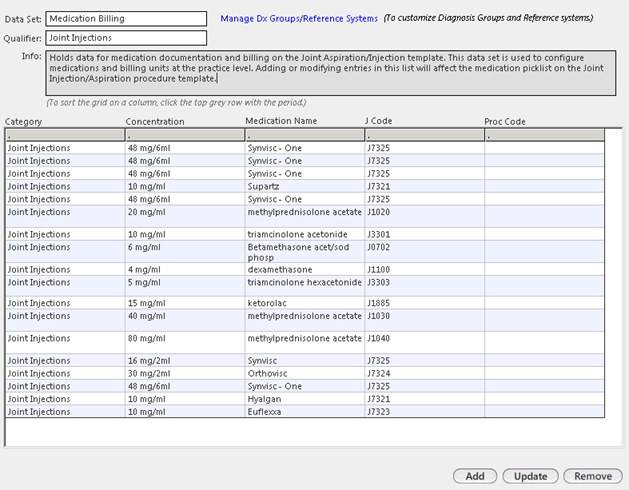Select Joint Injections category in Euflexxa row
629x490 pixels.
[x=65, y=411]
